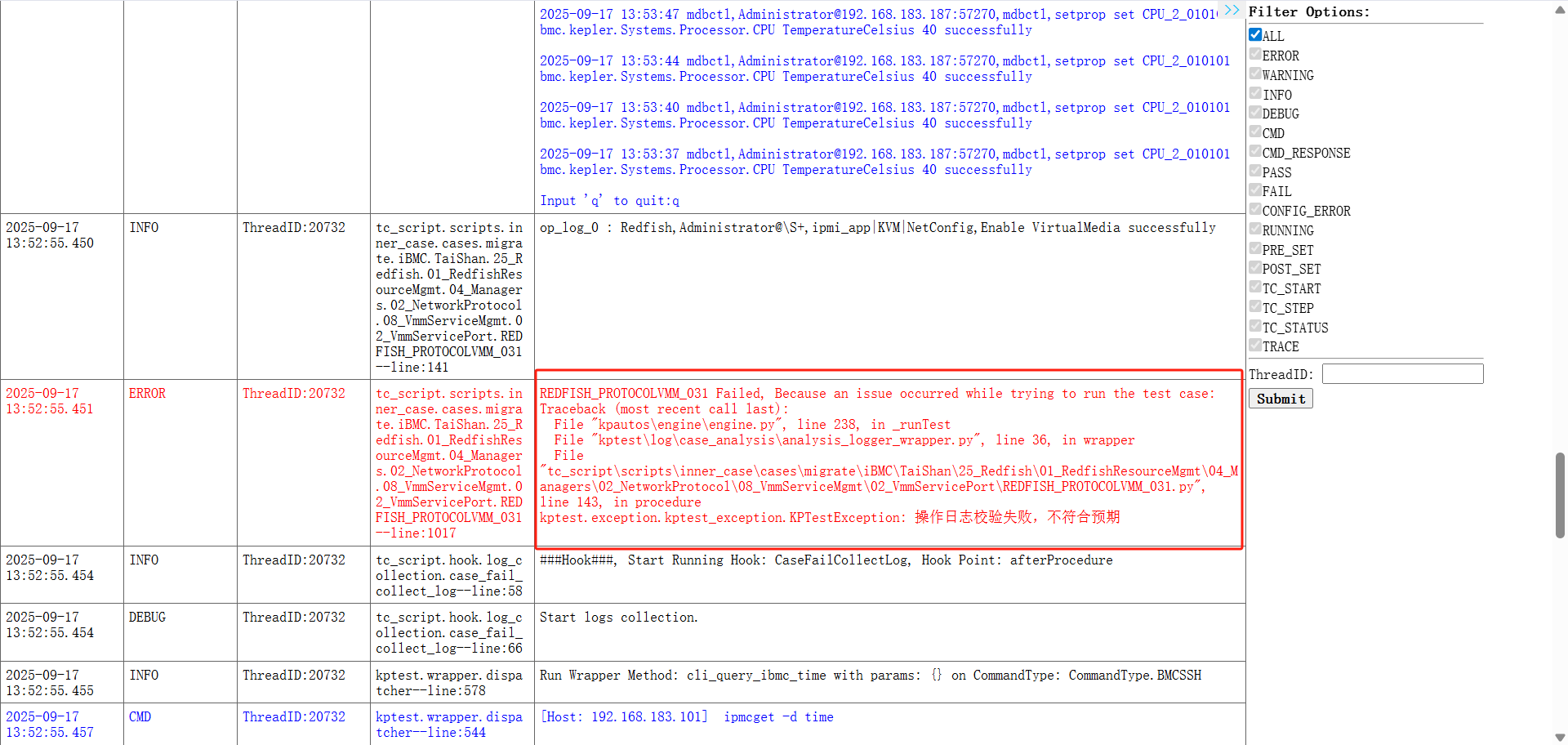Screen dimensions: 1568x745
Task: Enable the WARNING filter checkbox
Action: (x=1255, y=74)
